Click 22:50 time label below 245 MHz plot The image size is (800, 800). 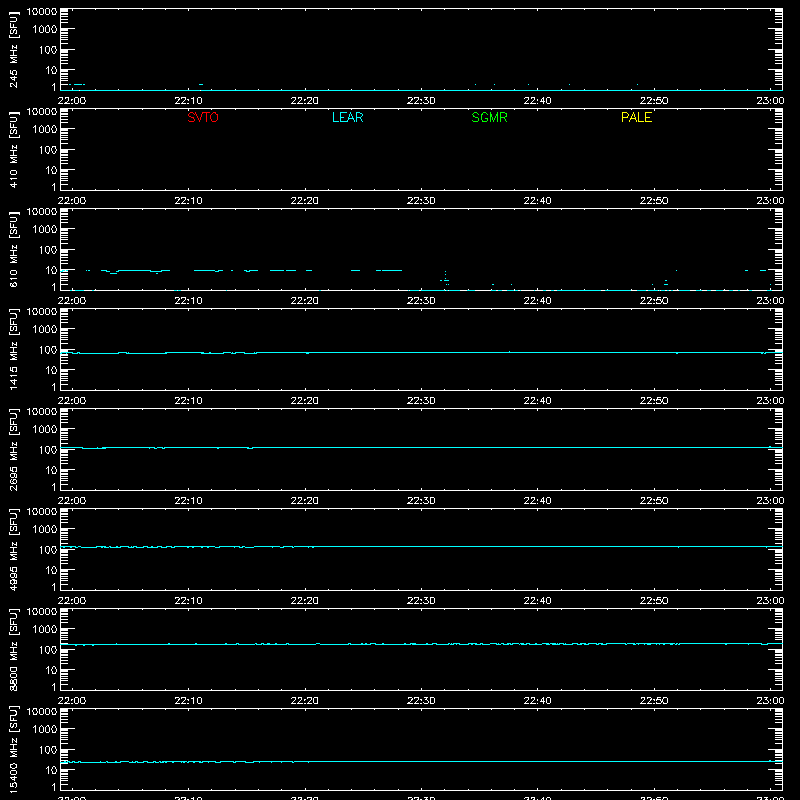[654, 101]
